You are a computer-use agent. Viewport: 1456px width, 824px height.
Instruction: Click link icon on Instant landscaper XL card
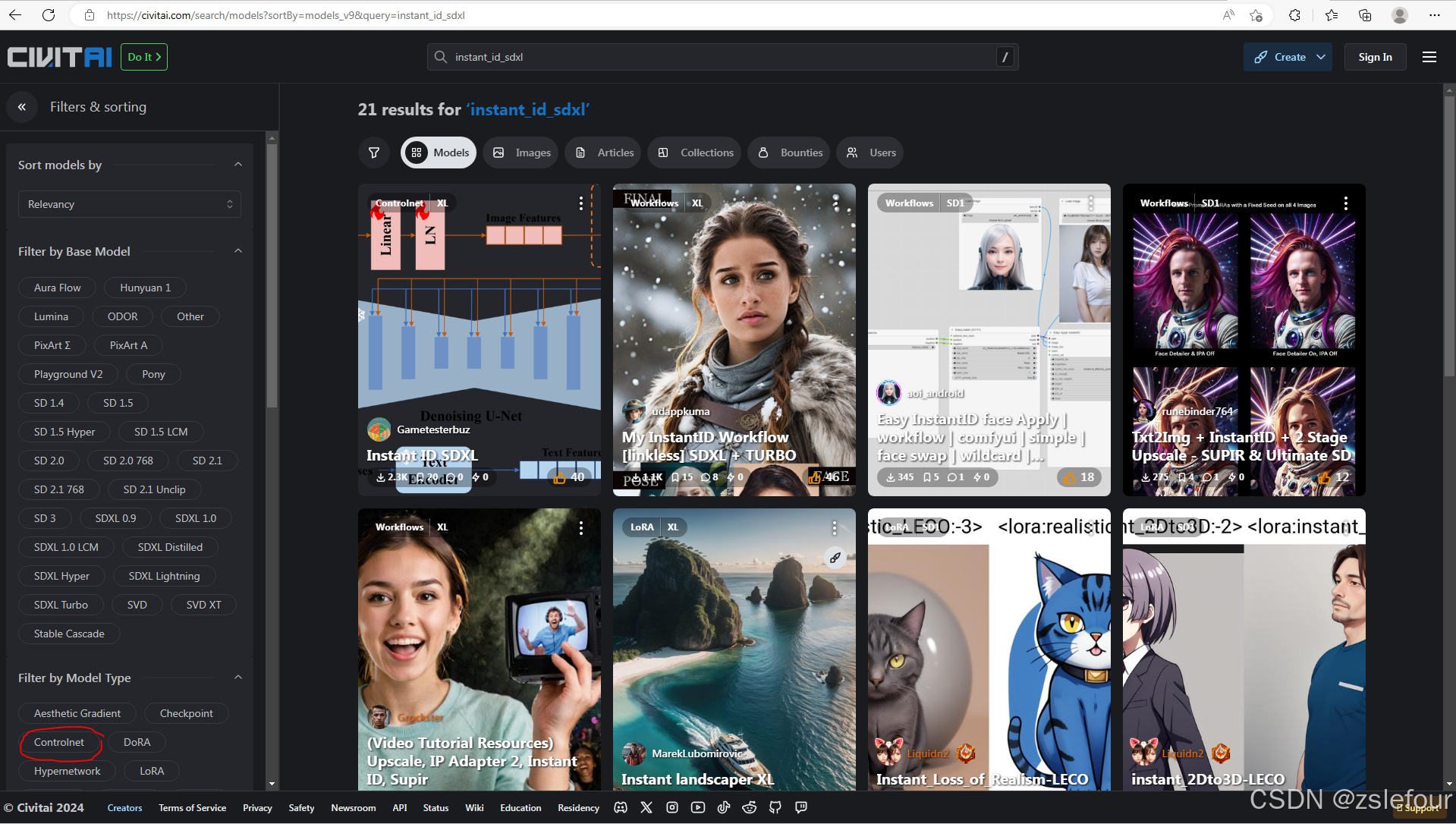coord(835,558)
